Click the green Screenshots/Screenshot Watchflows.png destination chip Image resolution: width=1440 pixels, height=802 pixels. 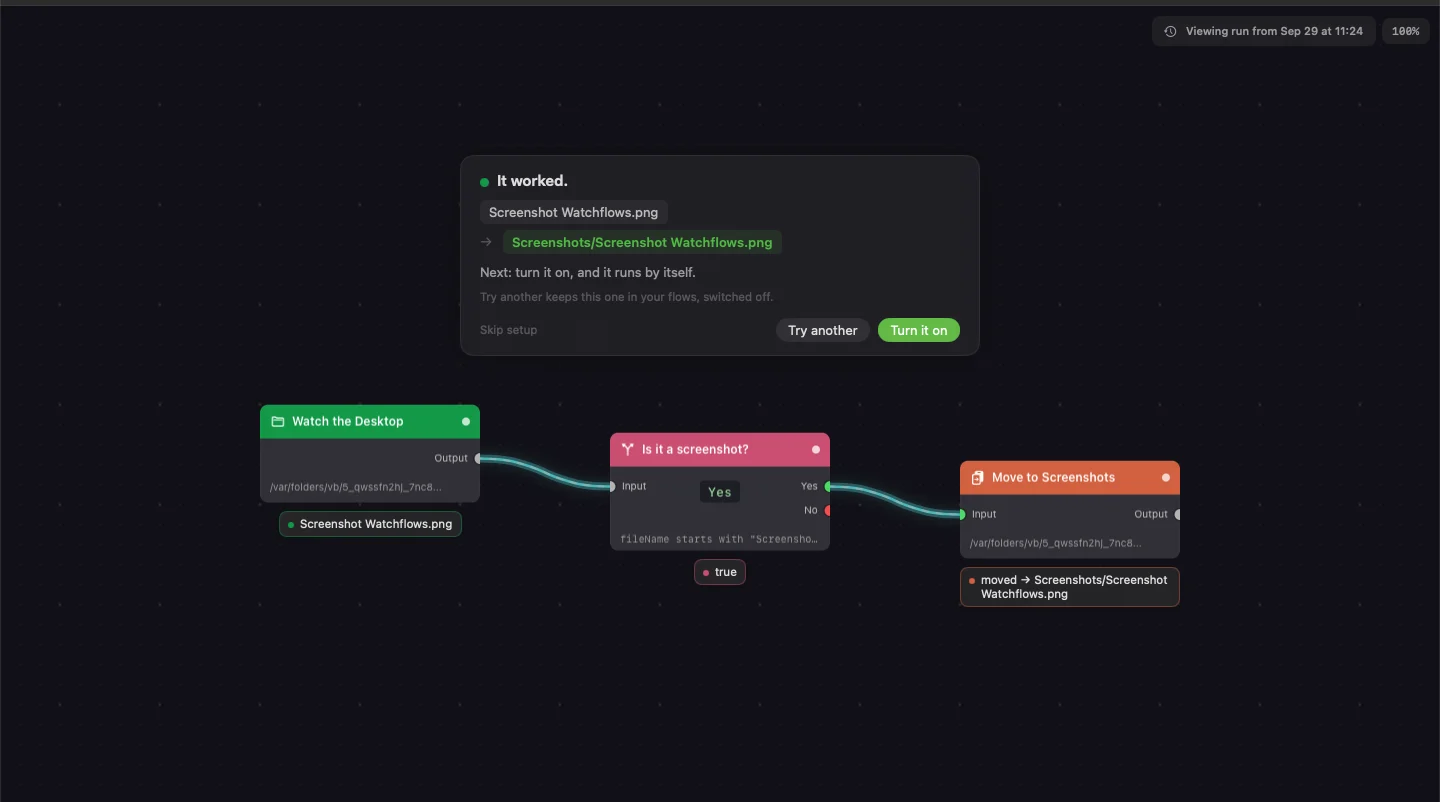[x=642, y=242]
